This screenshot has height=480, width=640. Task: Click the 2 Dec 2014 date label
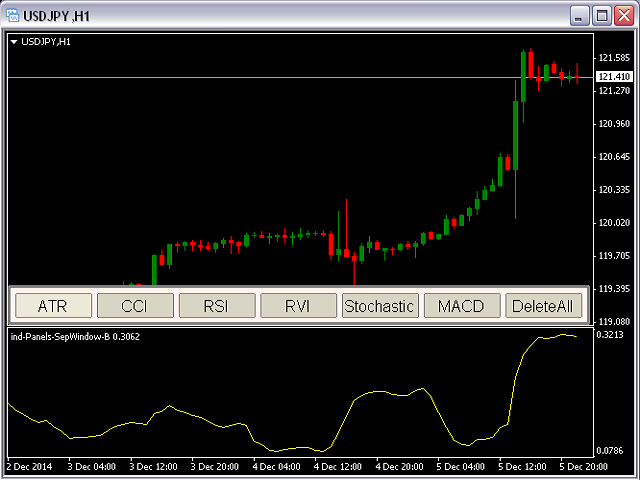pyautogui.click(x=30, y=466)
